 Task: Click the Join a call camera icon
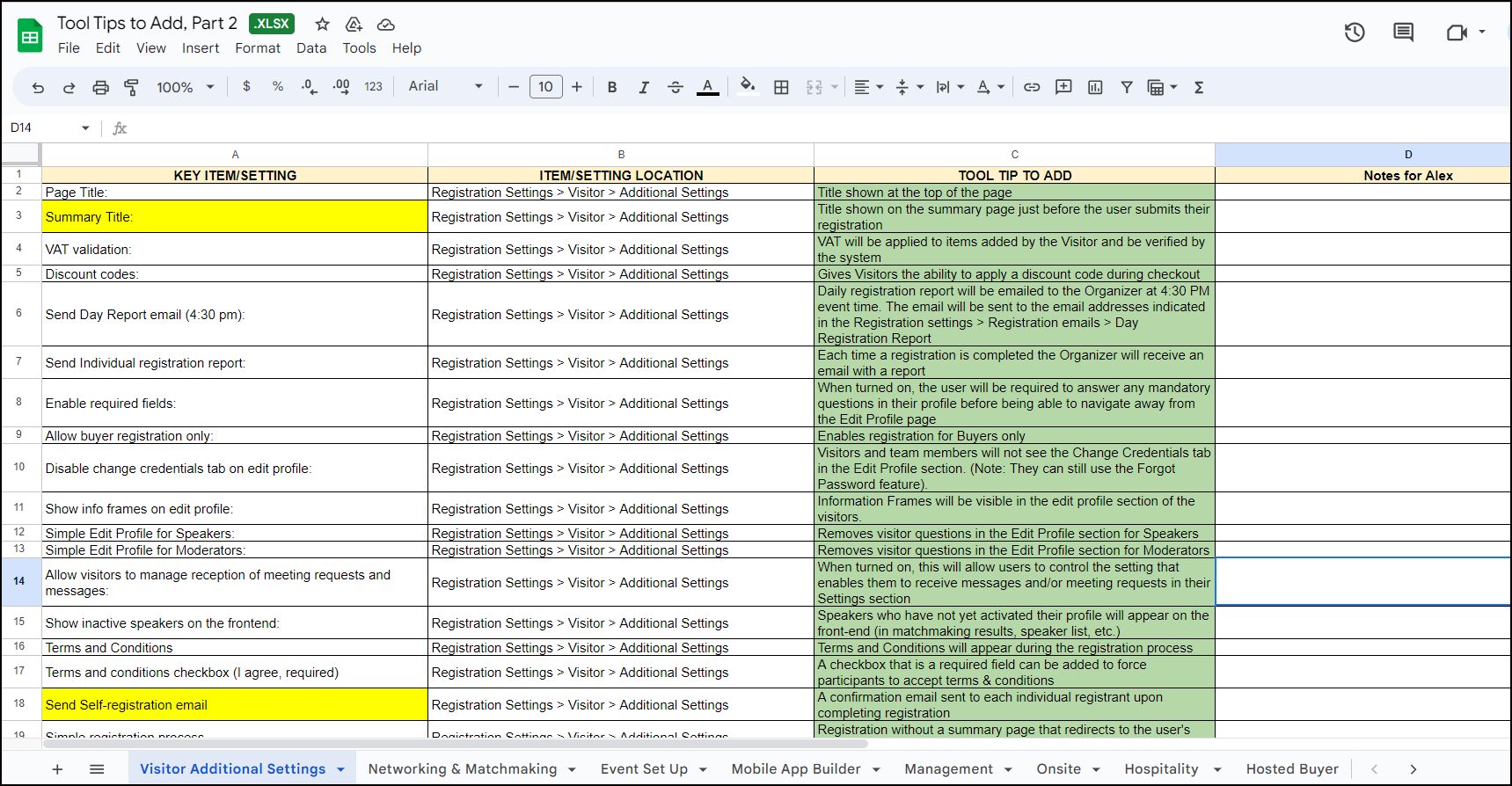(x=1457, y=33)
